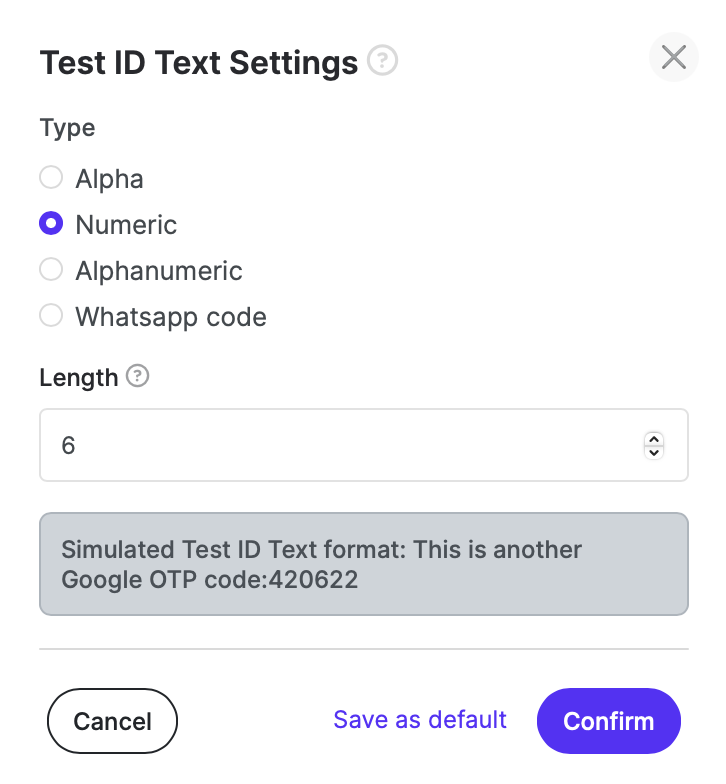The image size is (726, 784).
Task: Click the Length field label
Action: (x=79, y=378)
